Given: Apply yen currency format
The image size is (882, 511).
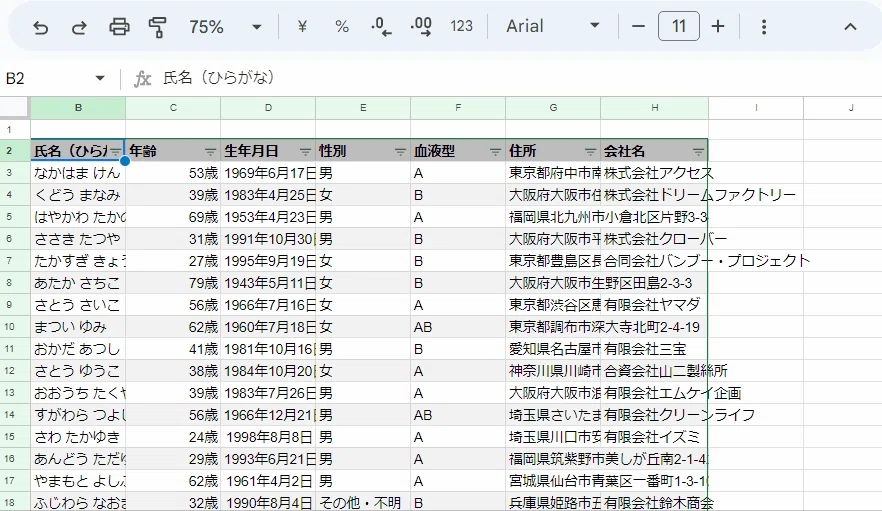Looking at the screenshot, I should (302, 26).
